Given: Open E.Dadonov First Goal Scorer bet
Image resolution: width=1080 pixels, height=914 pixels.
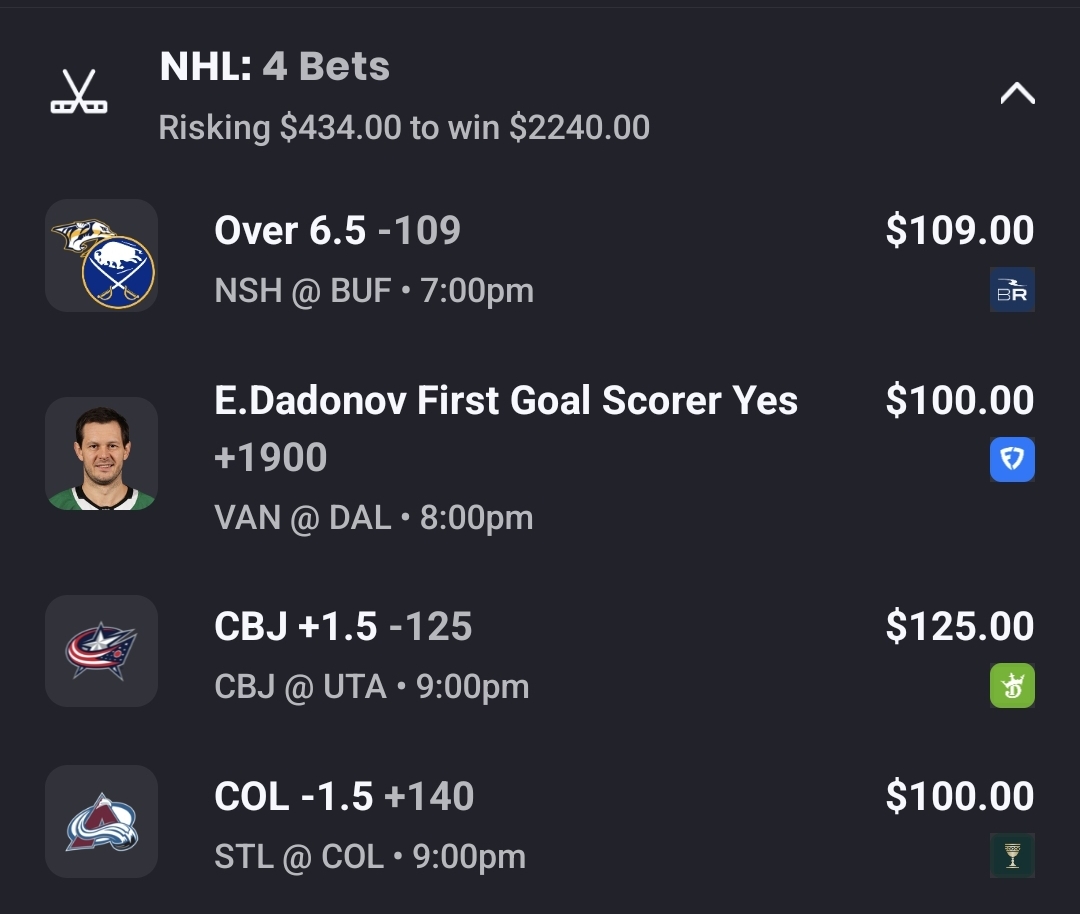Looking at the screenshot, I should point(506,401).
